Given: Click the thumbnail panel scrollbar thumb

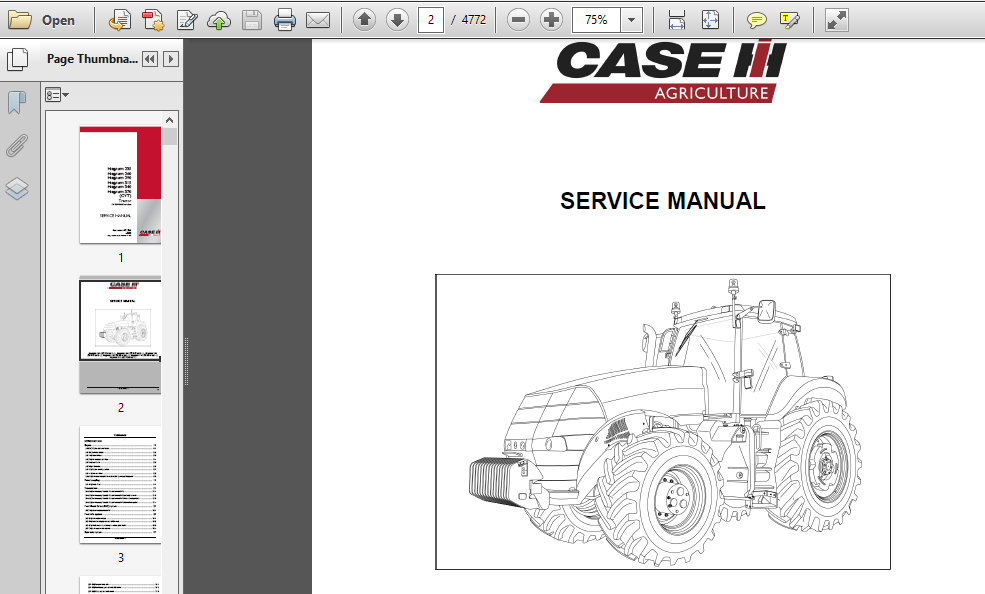Looking at the screenshot, I should [x=169, y=137].
